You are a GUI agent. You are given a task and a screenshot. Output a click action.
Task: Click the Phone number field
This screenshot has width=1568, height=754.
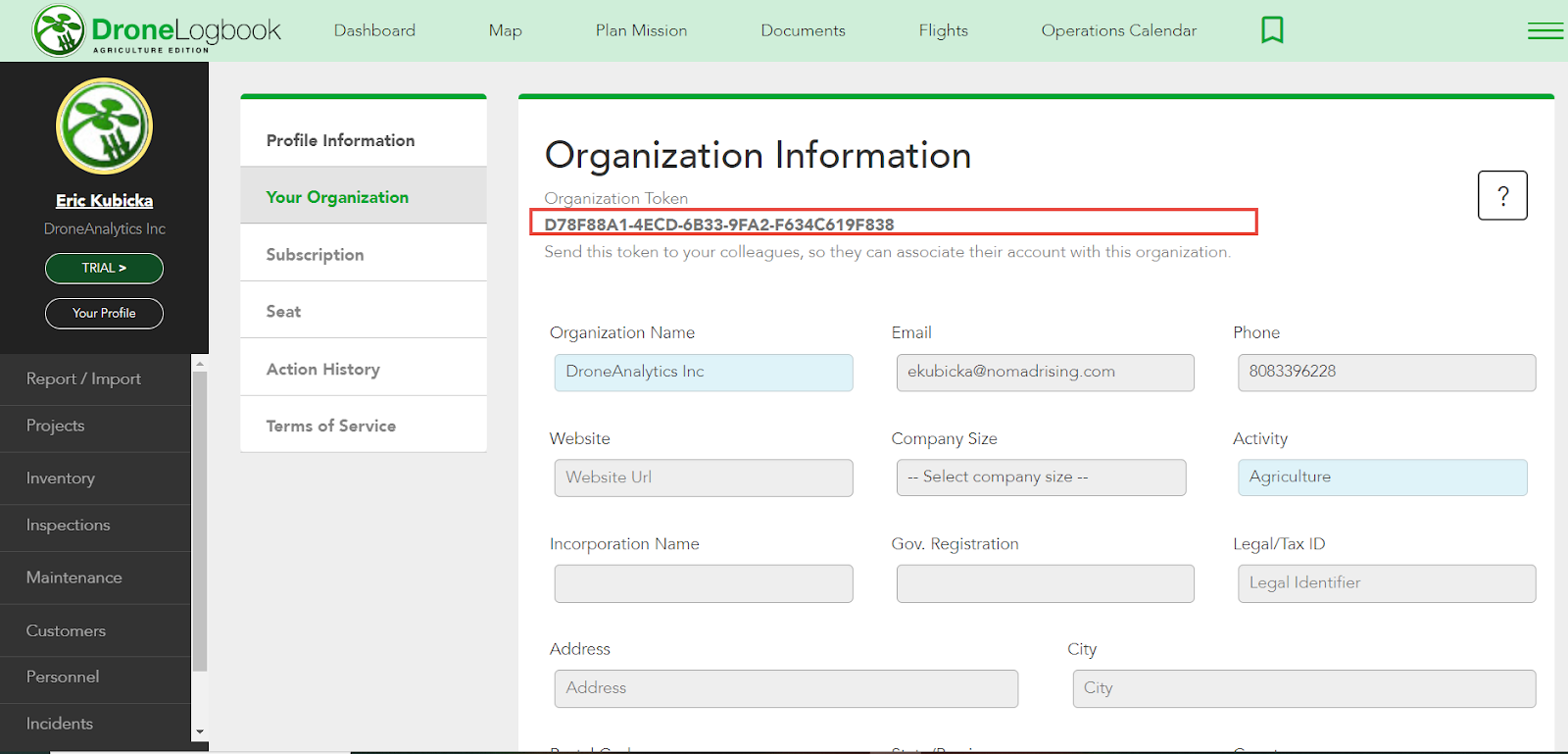click(1387, 373)
